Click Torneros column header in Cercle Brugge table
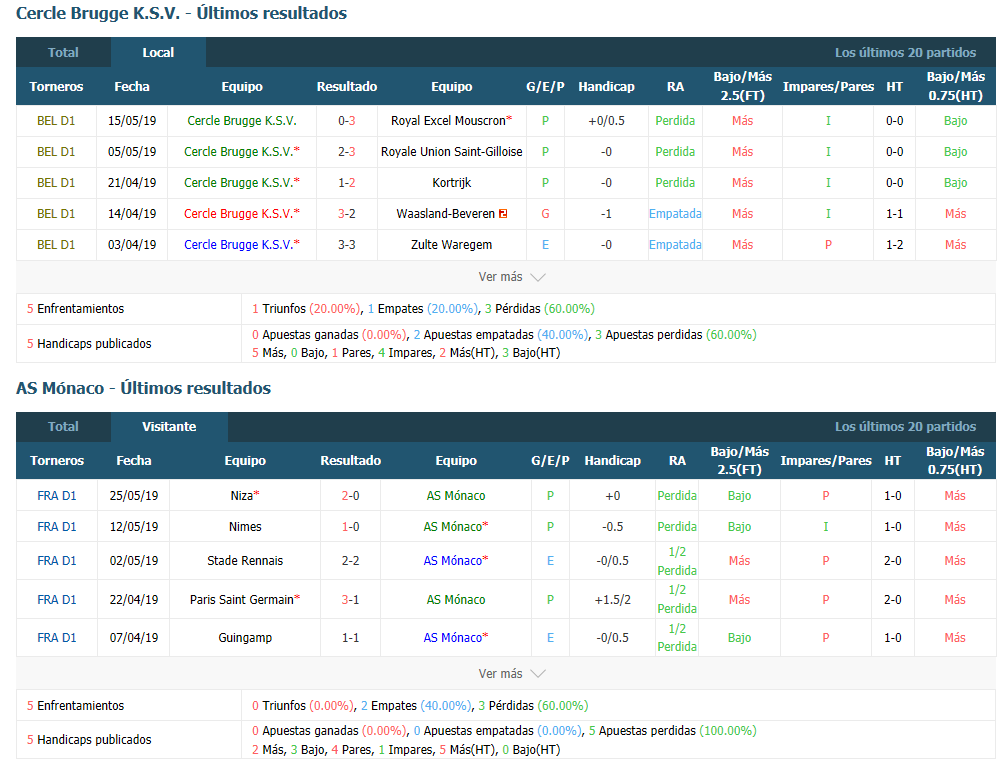This screenshot has height=759, width=1004. click(56, 86)
